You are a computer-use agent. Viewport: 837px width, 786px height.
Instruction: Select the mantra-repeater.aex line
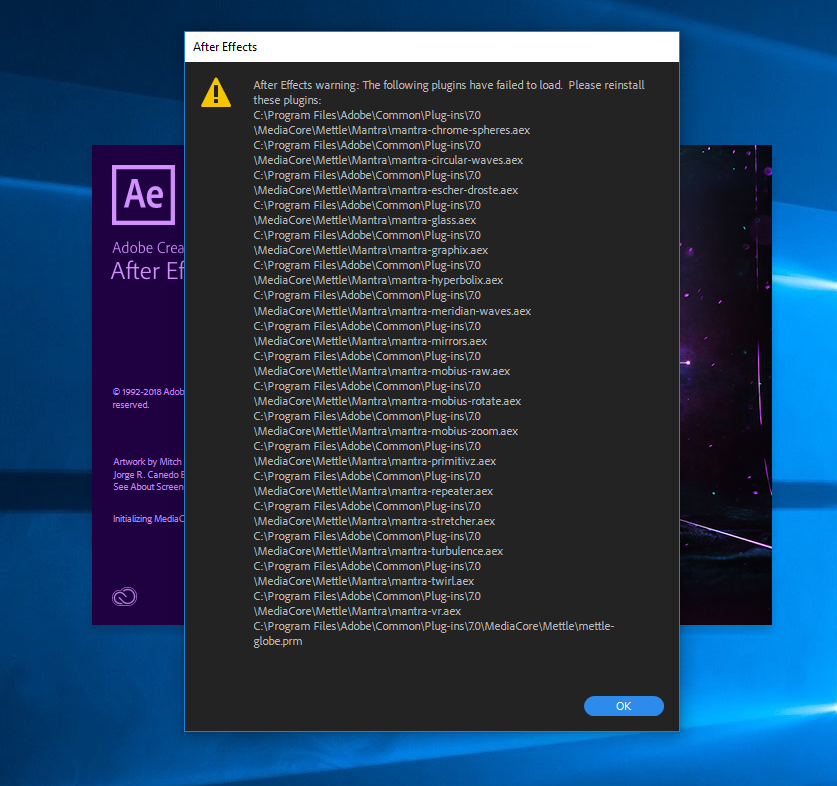373,491
